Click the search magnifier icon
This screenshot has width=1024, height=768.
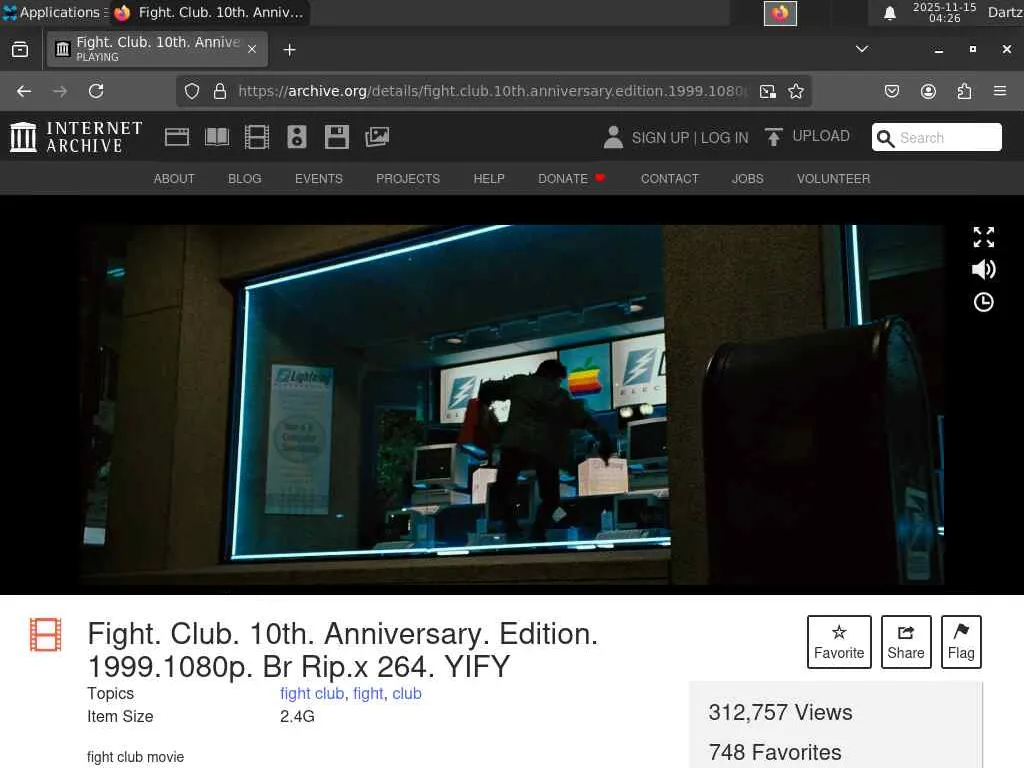pyautogui.click(x=886, y=138)
